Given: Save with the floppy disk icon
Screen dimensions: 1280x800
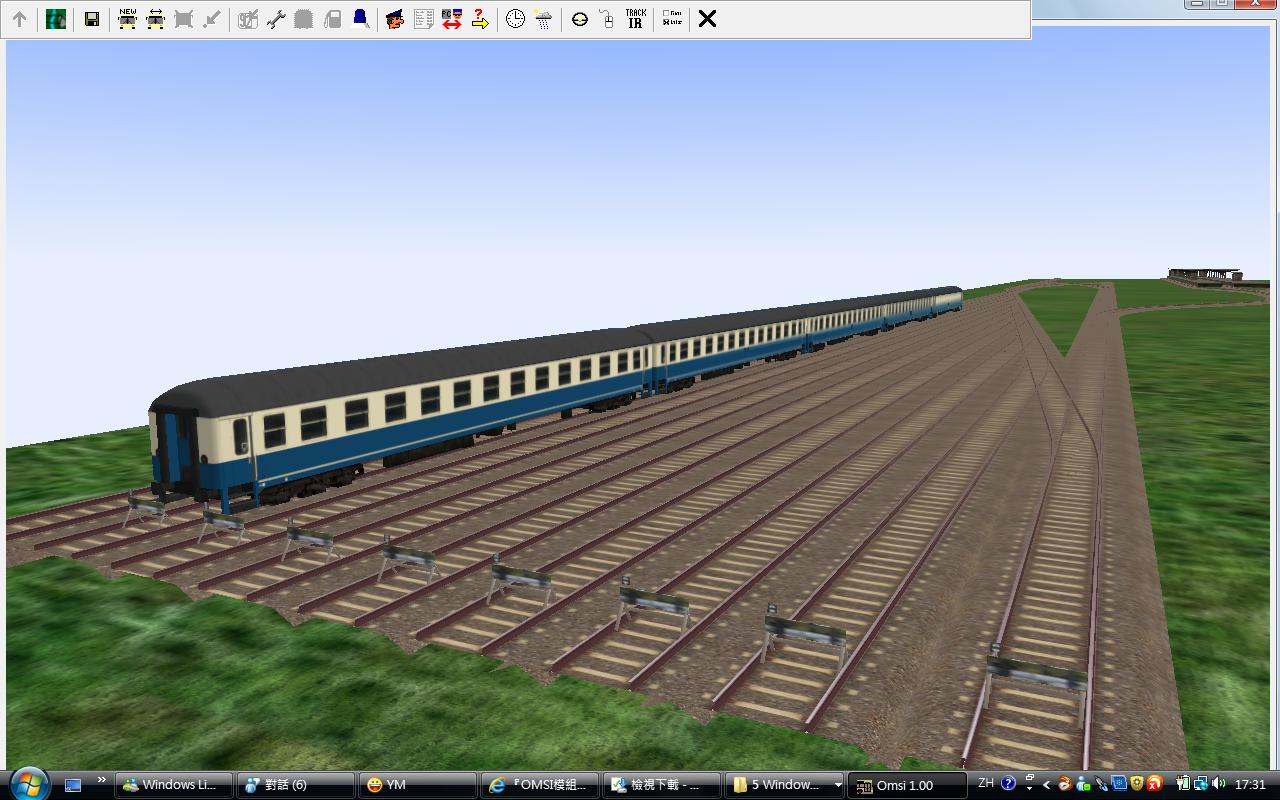Looking at the screenshot, I should coord(91,19).
